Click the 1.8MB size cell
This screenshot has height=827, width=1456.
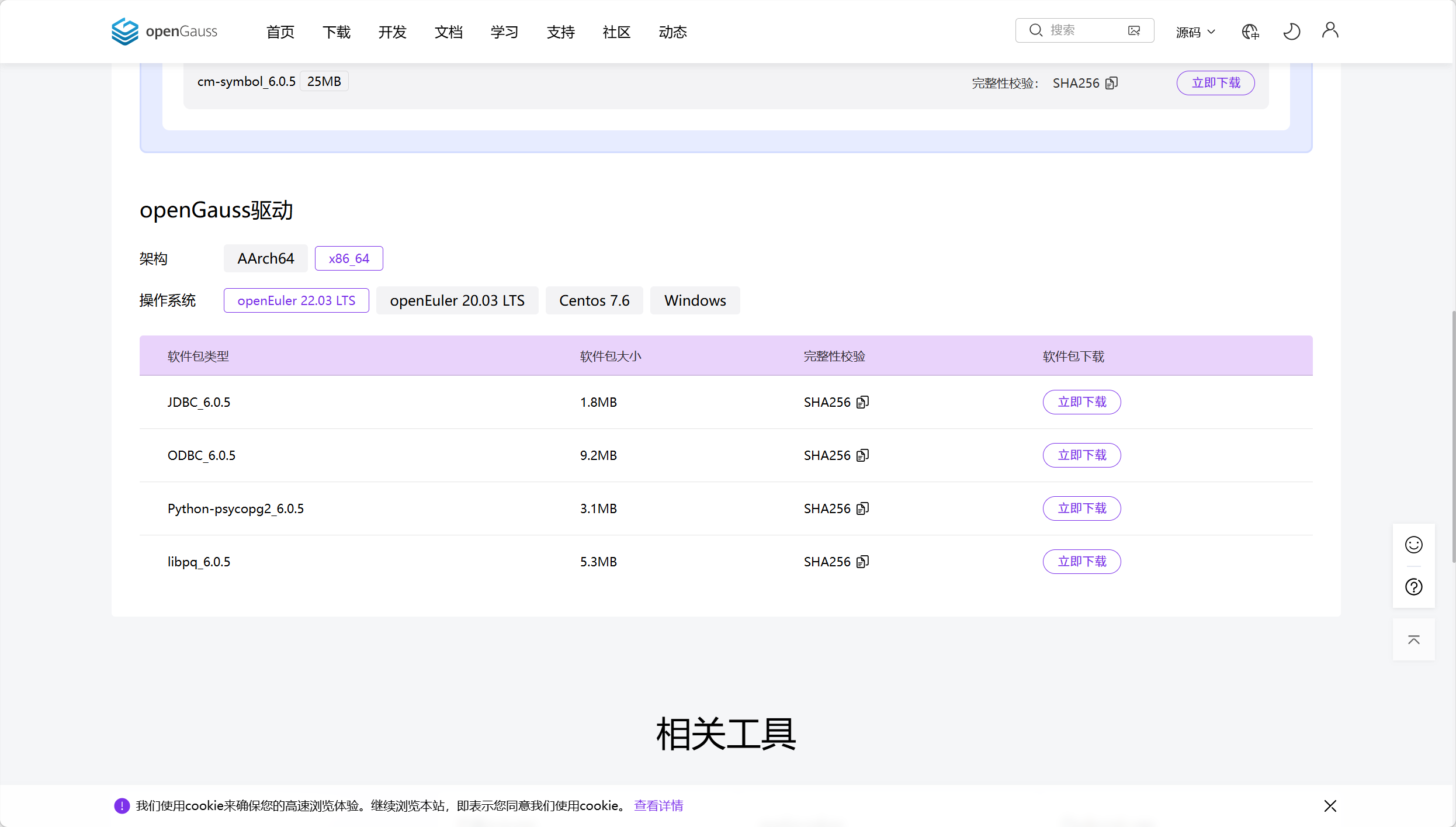pos(598,402)
